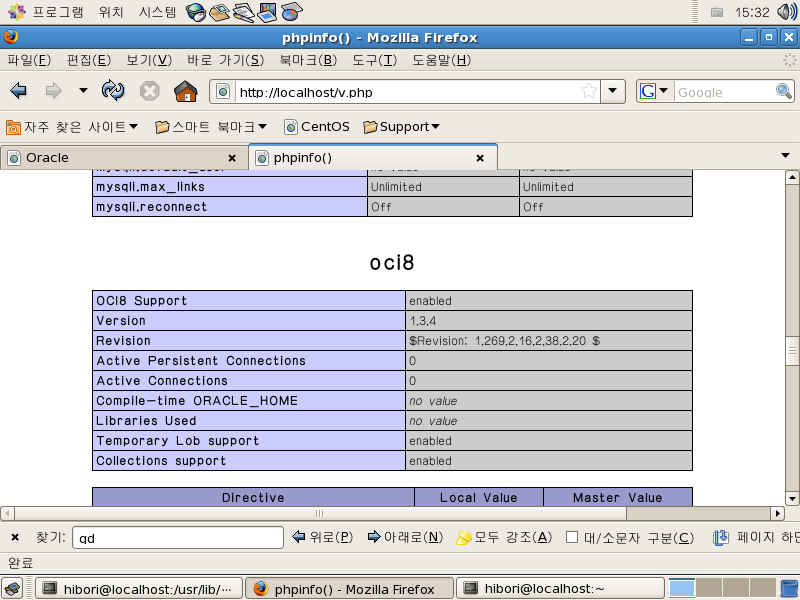Find previous with 위로(P)
Viewport: 800px width, 600px height.
pyautogui.click(x=322, y=537)
